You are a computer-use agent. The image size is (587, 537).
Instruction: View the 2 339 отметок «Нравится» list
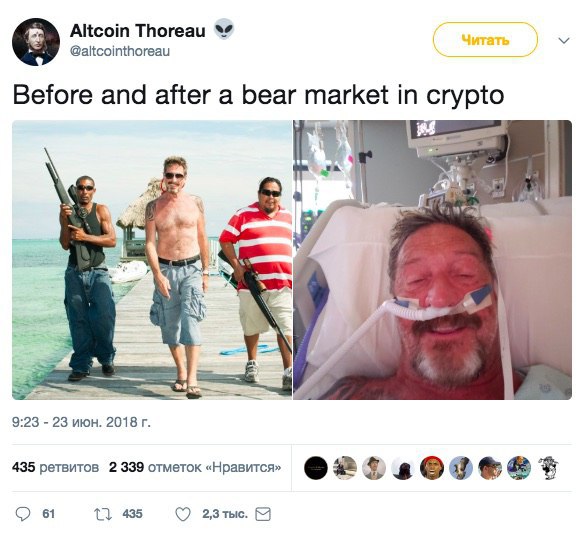coord(195,467)
